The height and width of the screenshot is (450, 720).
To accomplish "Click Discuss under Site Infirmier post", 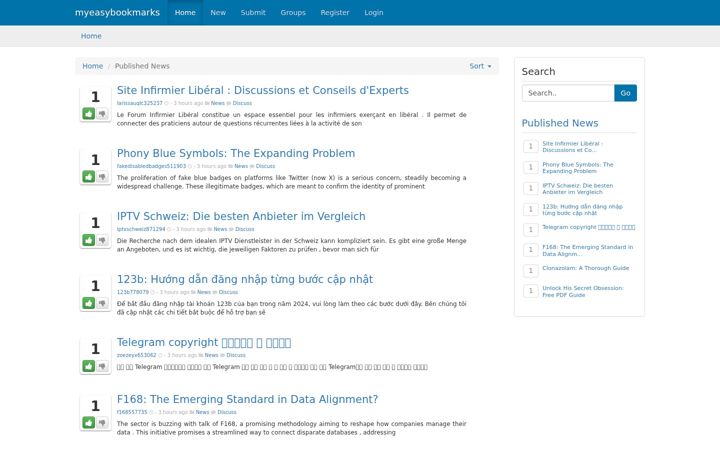I will (x=242, y=103).
